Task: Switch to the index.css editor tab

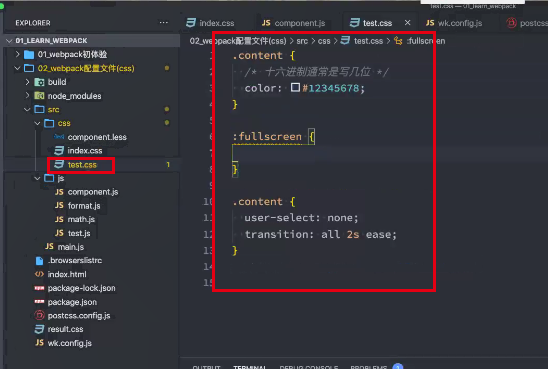Action: pos(210,23)
